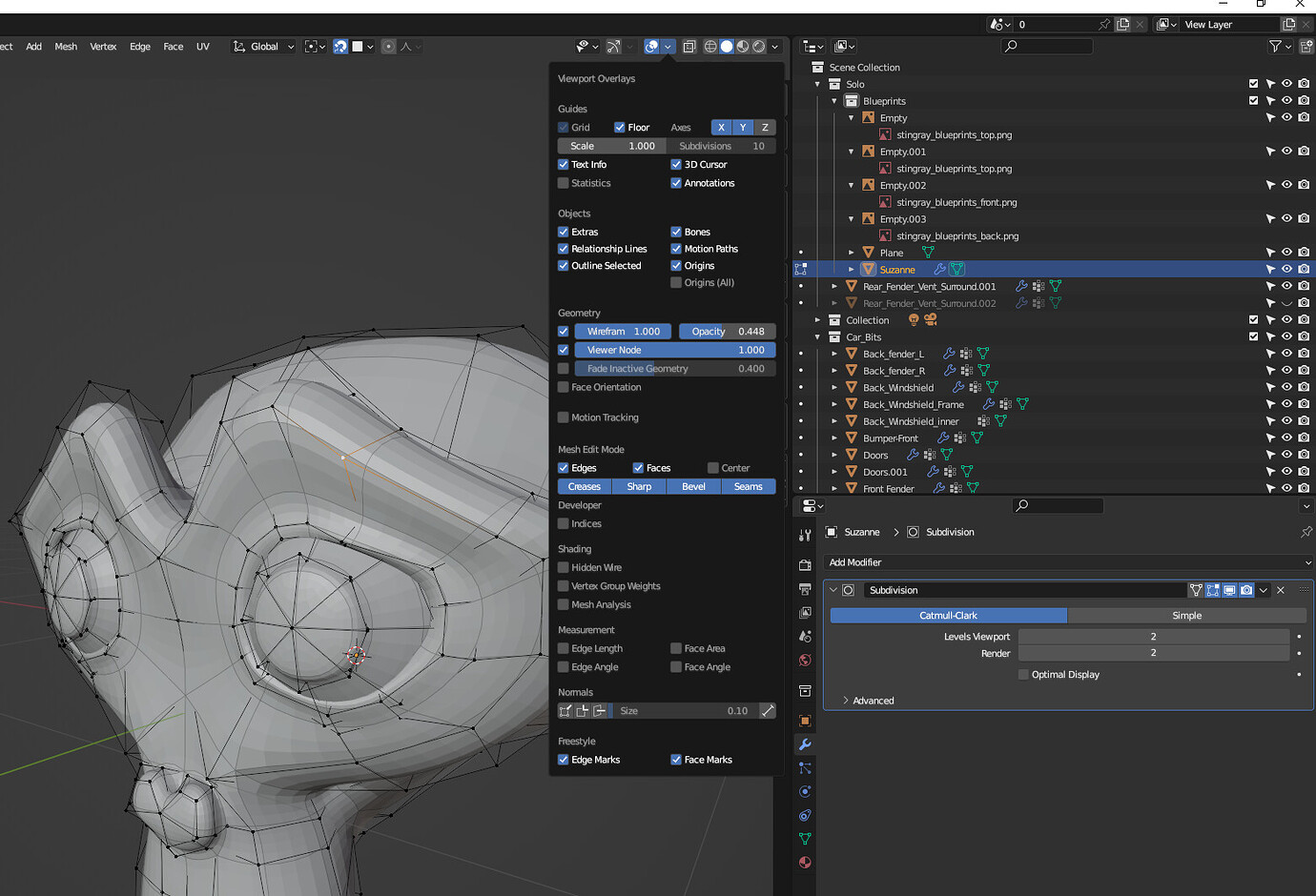Click the Levels Viewport value field
Screen dimensions: 1316x896
point(1153,636)
